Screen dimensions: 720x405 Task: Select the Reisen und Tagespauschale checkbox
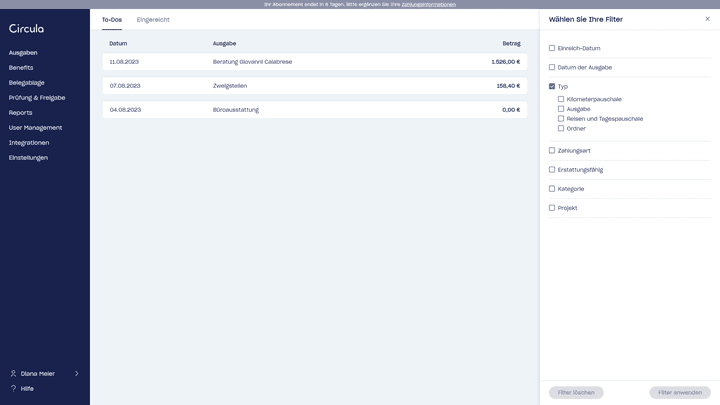pyautogui.click(x=561, y=119)
